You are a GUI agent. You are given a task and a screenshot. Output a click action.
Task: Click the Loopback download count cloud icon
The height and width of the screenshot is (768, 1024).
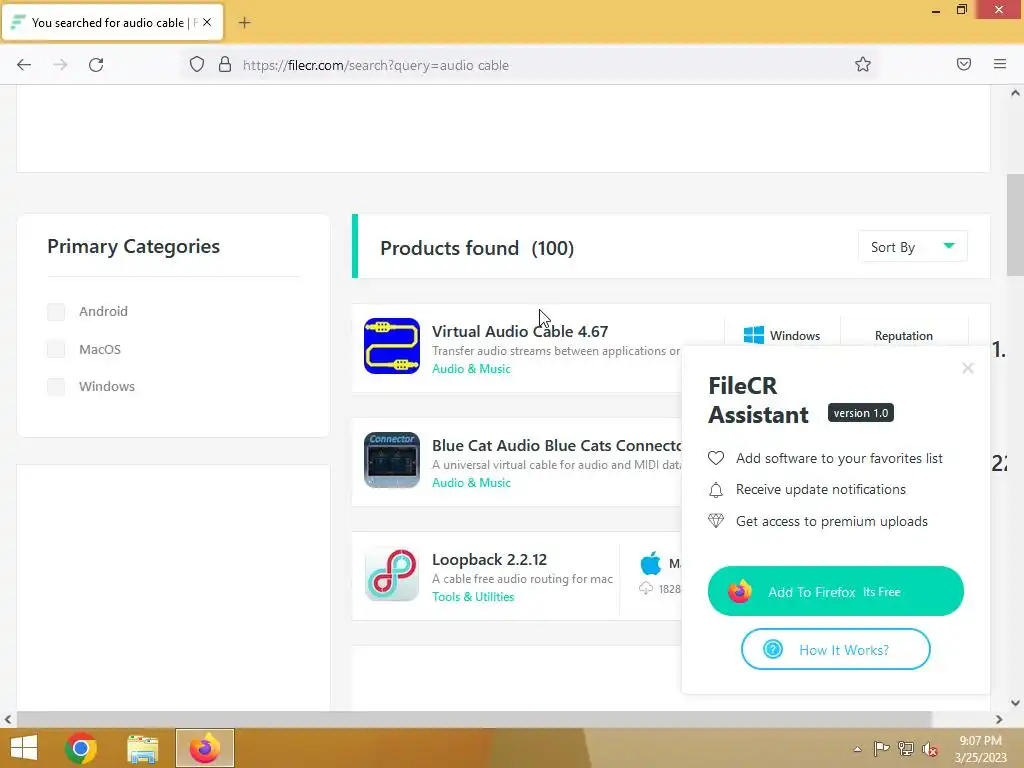tap(645, 588)
